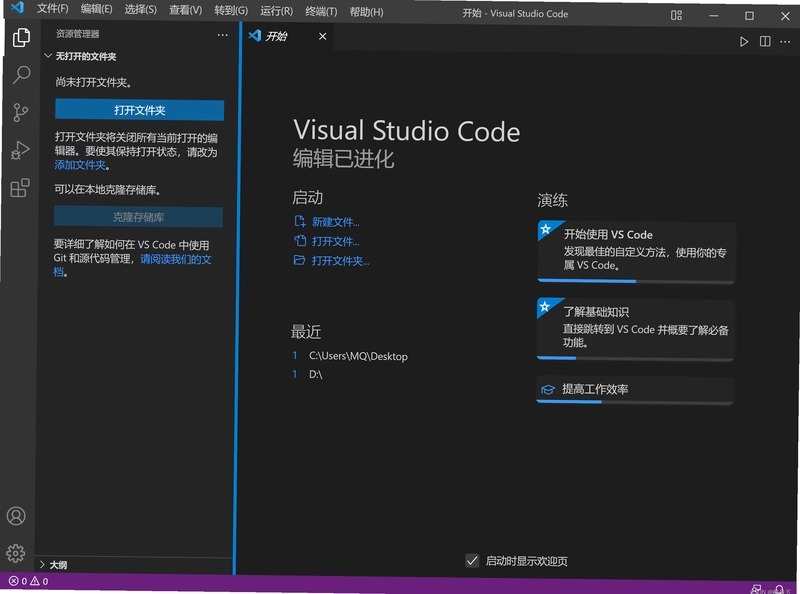Open Explorer panel more actions (...)
Image resolution: width=800 pixels, height=594 pixels.
tap(222, 35)
